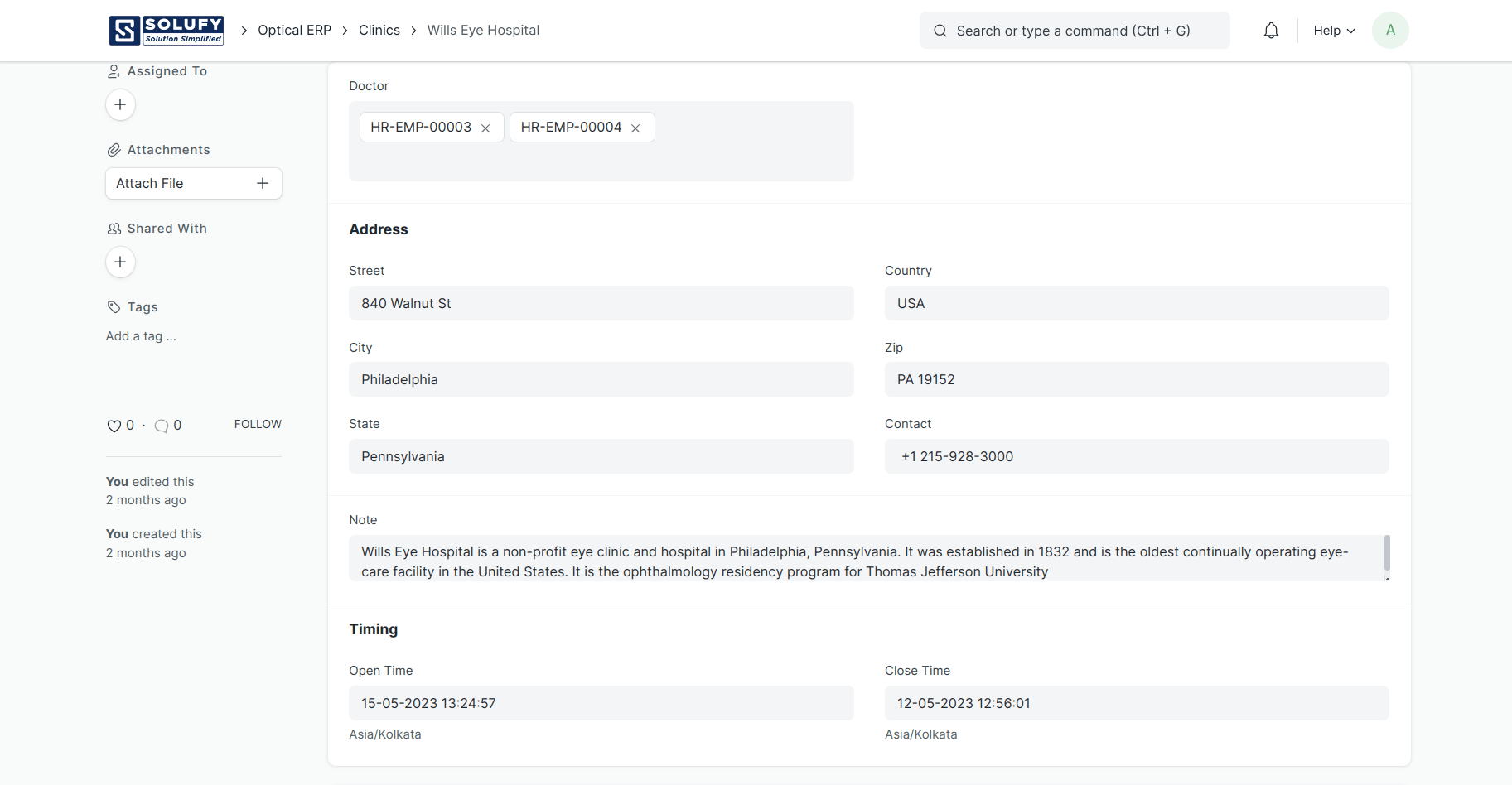Expand the Help dropdown

(x=1334, y=31)
